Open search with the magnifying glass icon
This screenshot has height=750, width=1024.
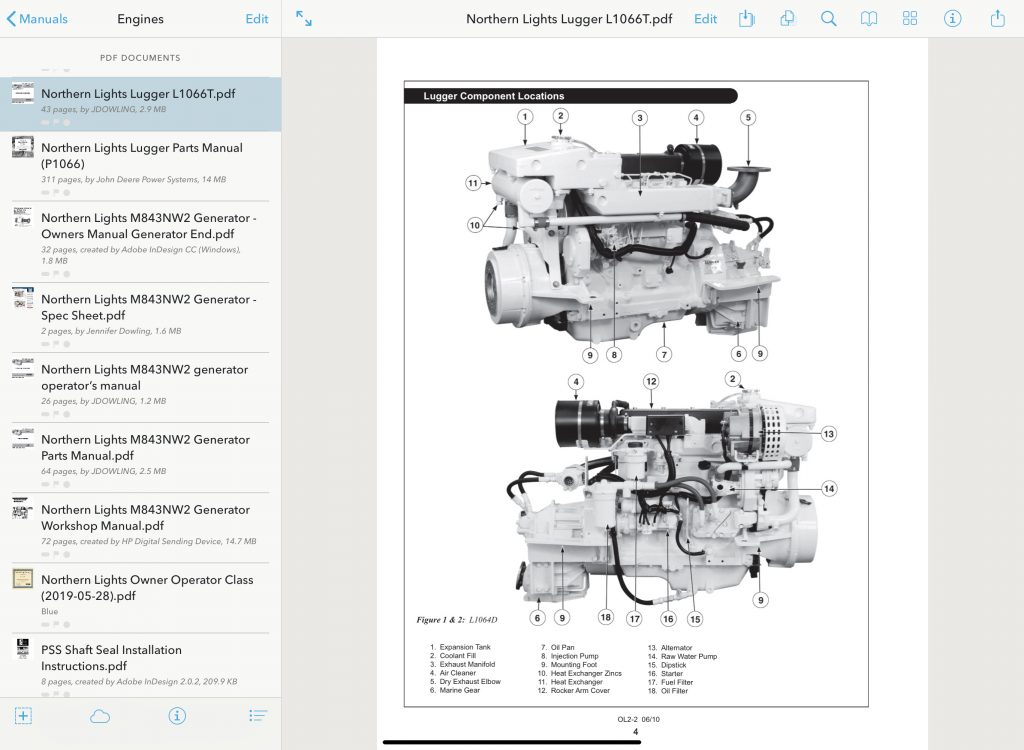828,19
